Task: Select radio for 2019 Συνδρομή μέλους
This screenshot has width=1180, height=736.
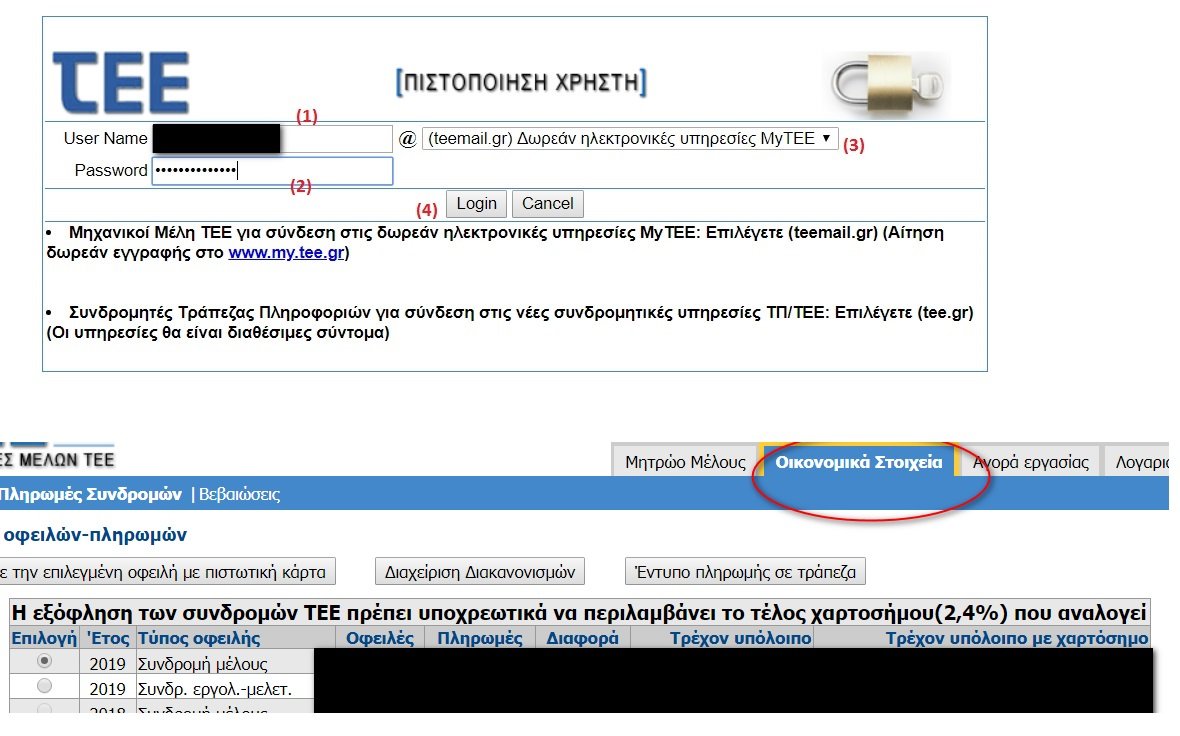Action: [x=44, y=661]
